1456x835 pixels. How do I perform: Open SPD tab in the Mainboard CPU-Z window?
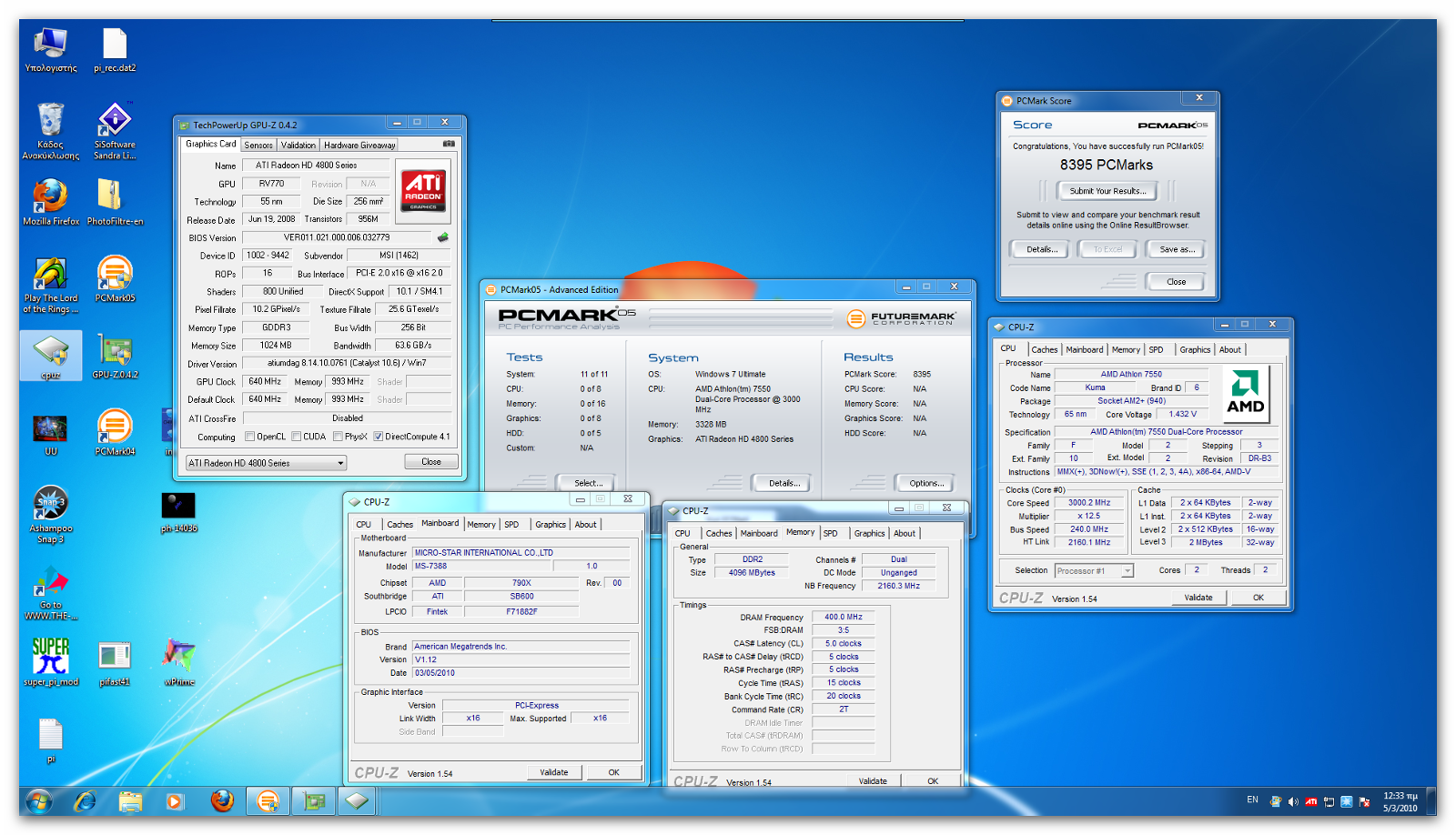pyautogui.click(x=512, y=525)
